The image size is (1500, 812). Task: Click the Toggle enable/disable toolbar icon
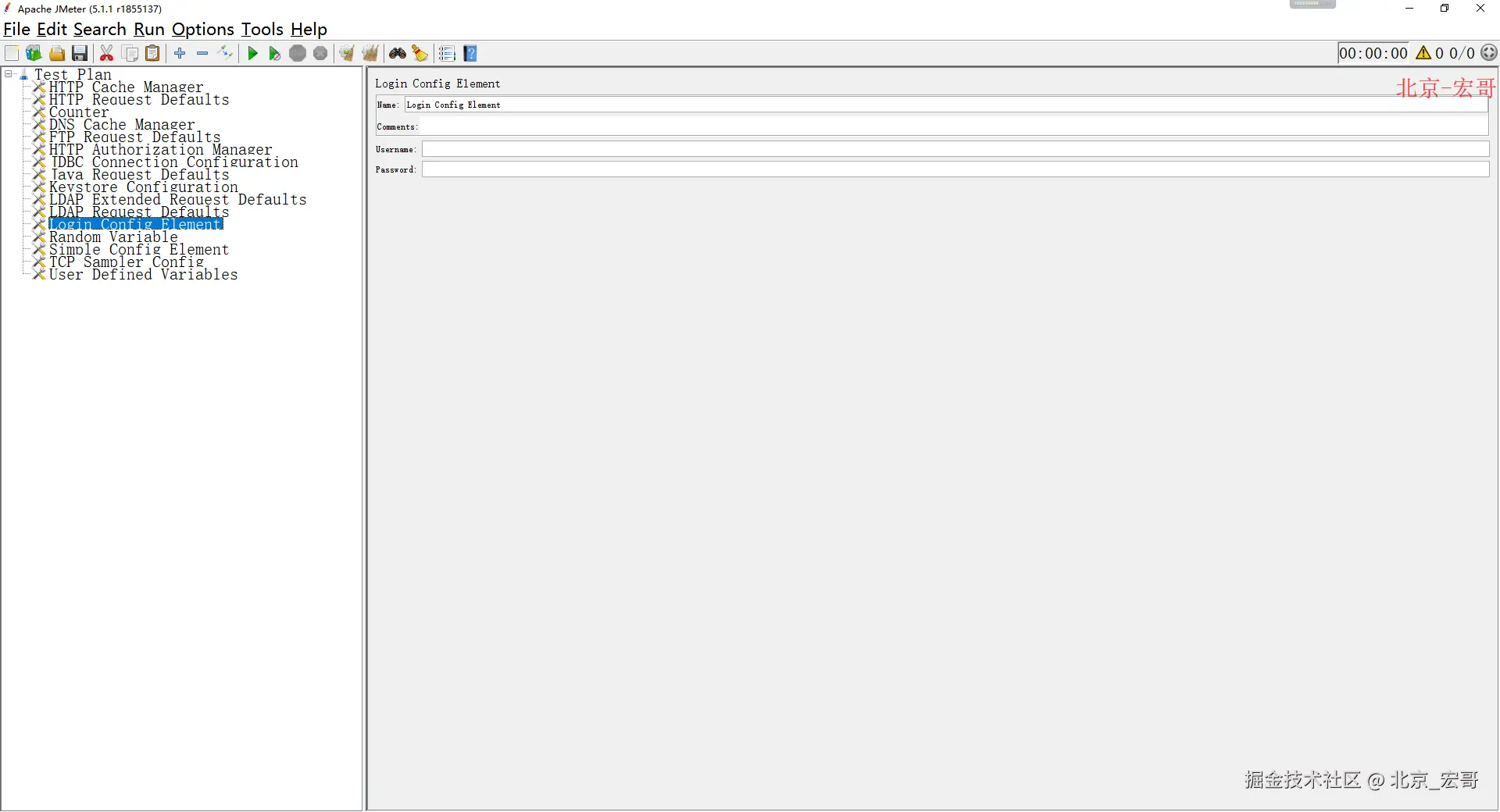pyautogui.click(x=225, y=53)
